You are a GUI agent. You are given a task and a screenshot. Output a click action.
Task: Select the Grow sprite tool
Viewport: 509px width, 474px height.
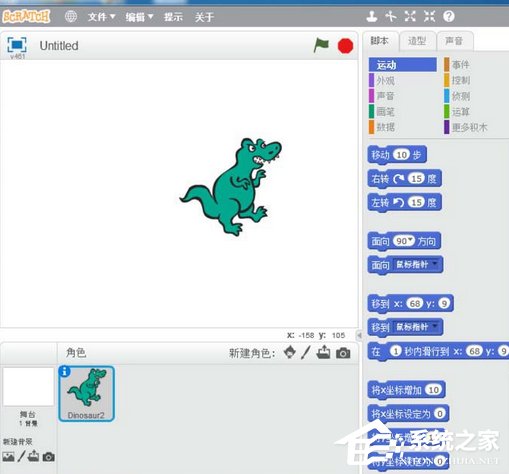(x=410, y=16)
